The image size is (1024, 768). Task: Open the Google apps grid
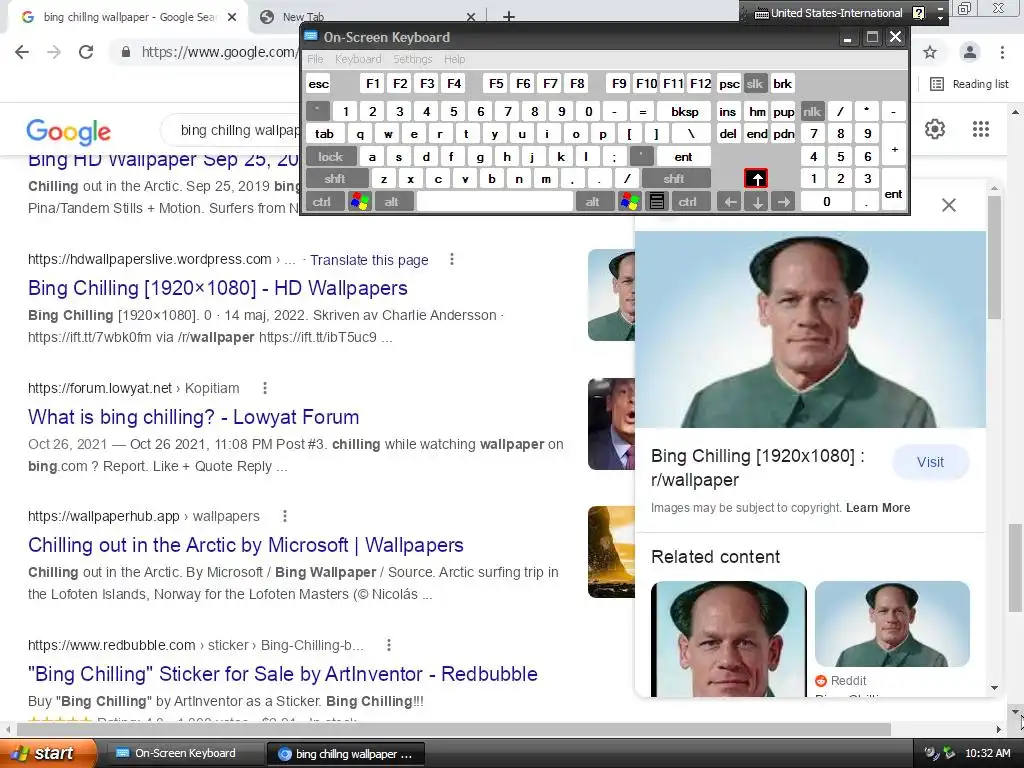(x=980, y=129)
